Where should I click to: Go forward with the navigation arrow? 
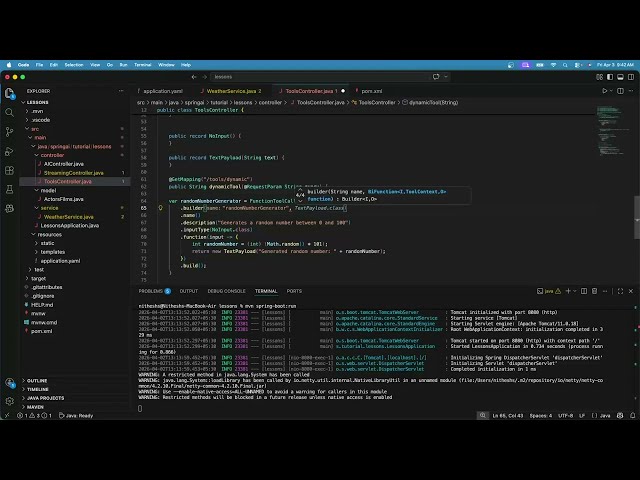(204, 77)
